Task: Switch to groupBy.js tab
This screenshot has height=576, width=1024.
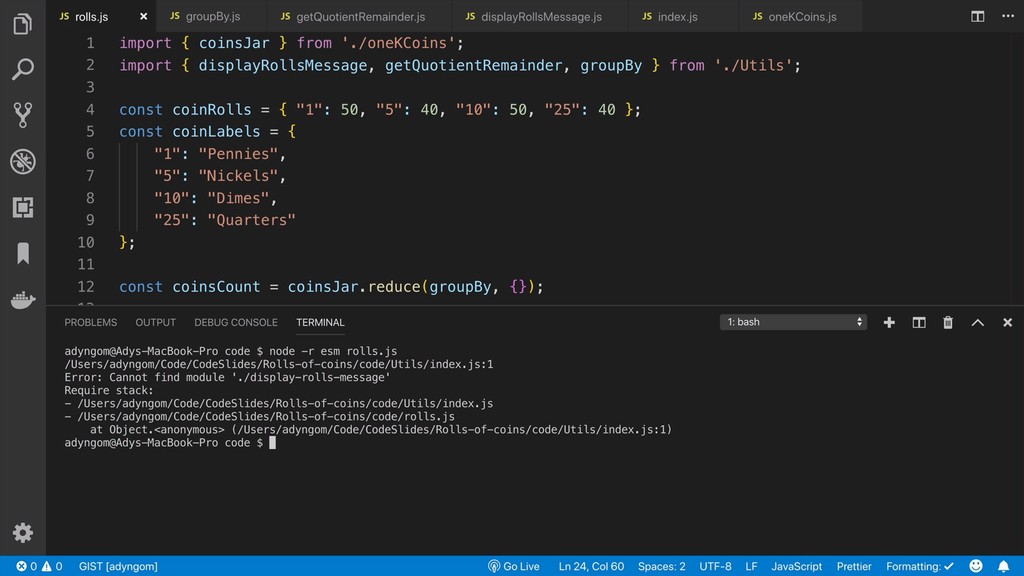Action: point(212,16)
